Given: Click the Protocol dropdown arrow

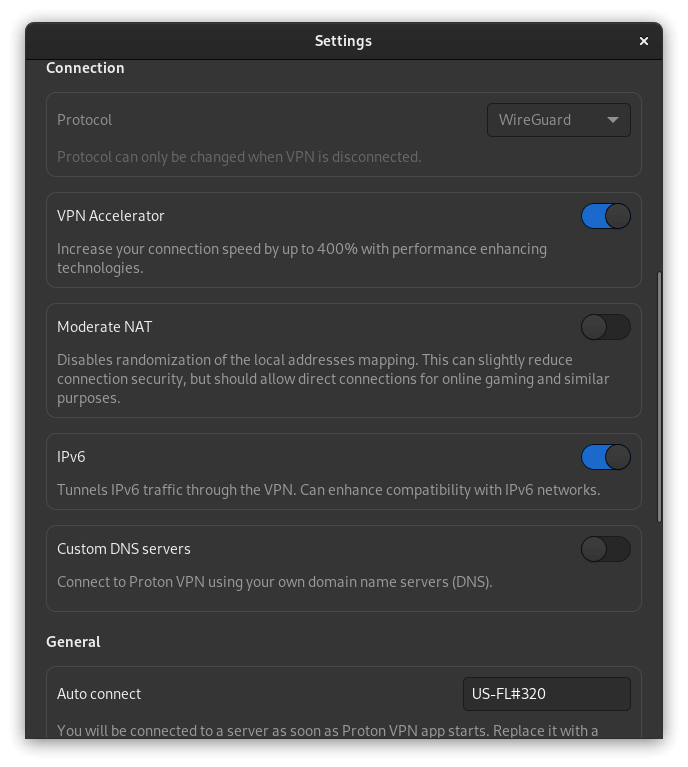Looking at the screenshot, I should [x=612, y=120].
